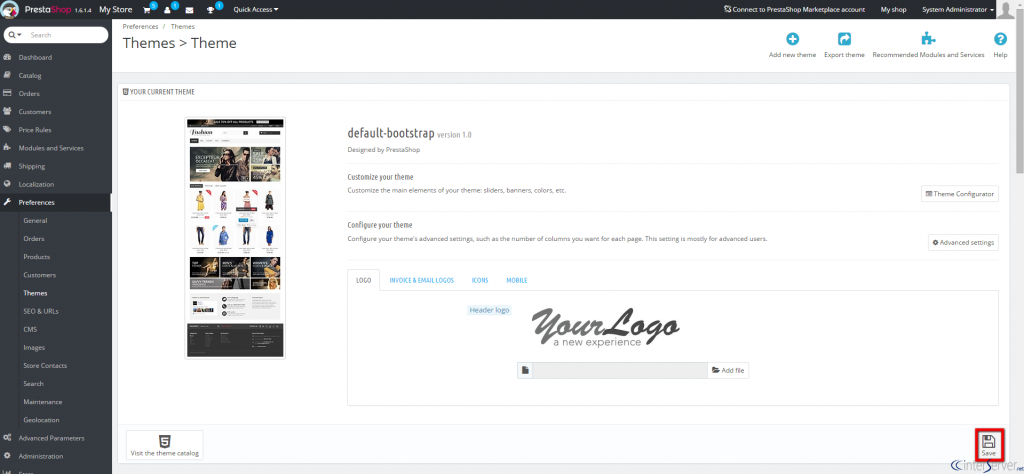Click the Dashboard sidebar icon
The height and width of the screenshot is (474, 1024).
coord(7,57)
